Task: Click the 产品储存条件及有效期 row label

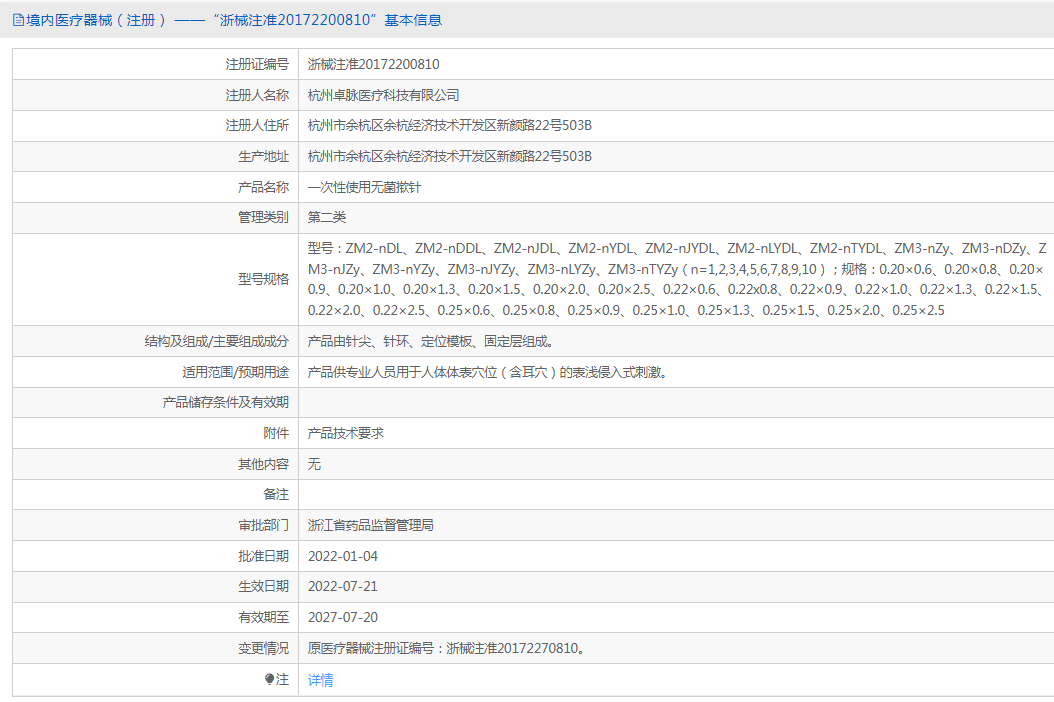Action: point(225,402)
